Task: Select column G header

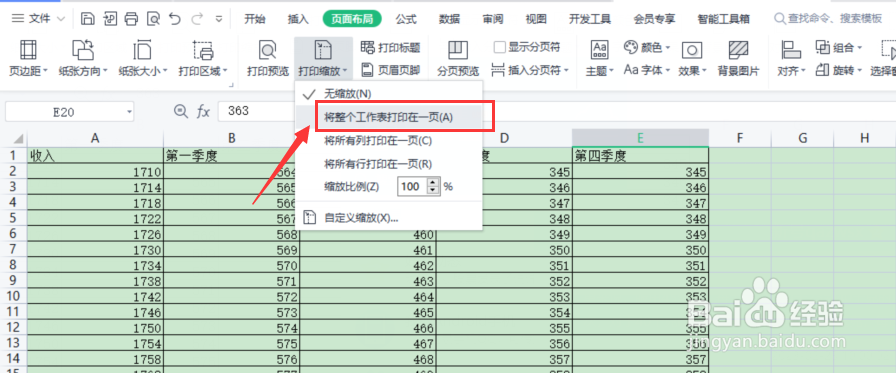Action: (802, 138)
